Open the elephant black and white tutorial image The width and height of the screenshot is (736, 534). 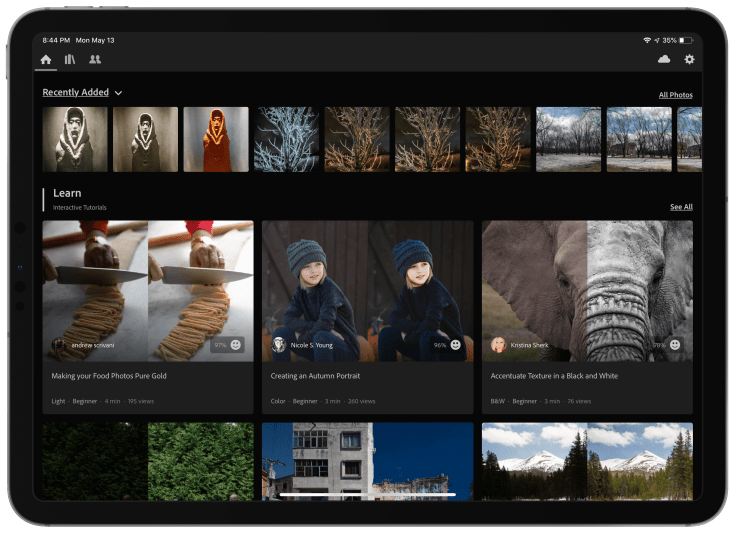[x=587, y=291]
